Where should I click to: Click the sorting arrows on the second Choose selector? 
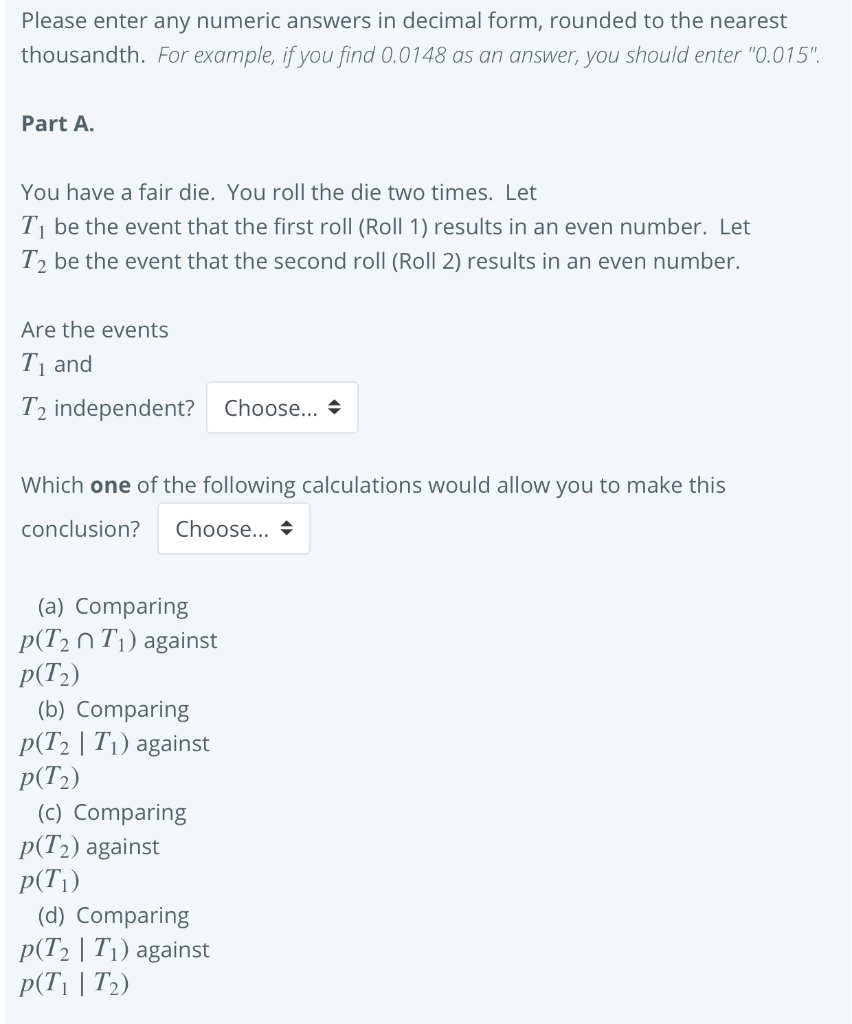(289, 529)
